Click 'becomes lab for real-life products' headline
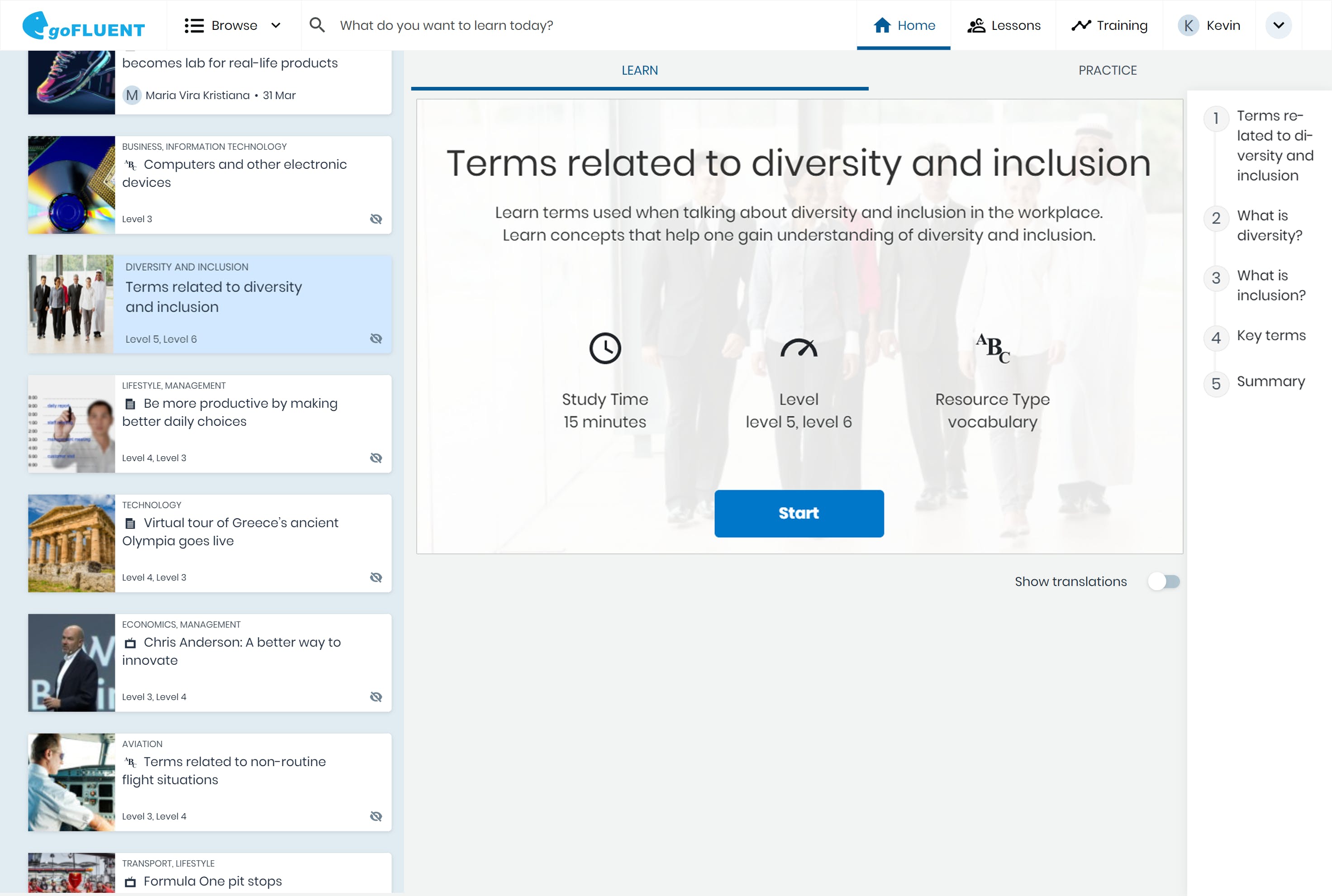This screenshot has height=896, width=1332. (x=229, y=63)
